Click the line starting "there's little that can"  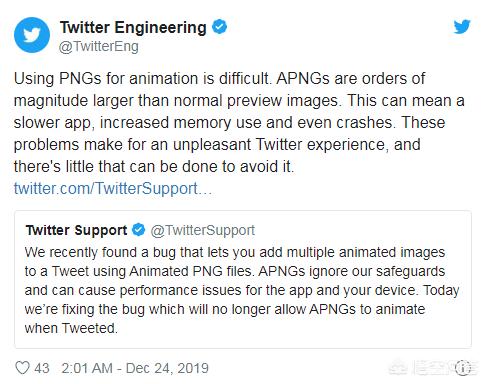click(x=154, y=167)
